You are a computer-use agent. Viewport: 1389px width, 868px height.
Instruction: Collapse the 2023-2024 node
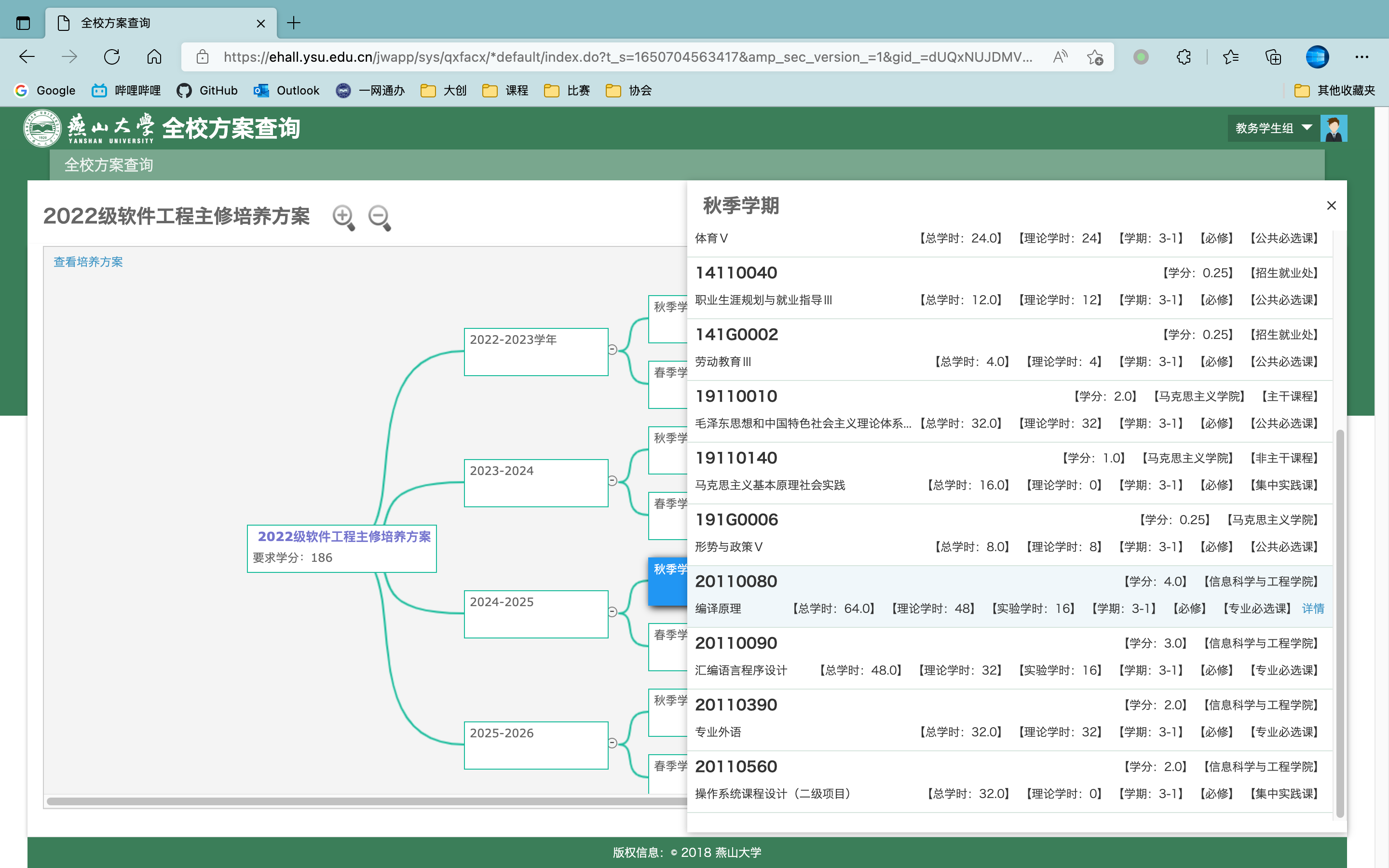coord(613,480)
